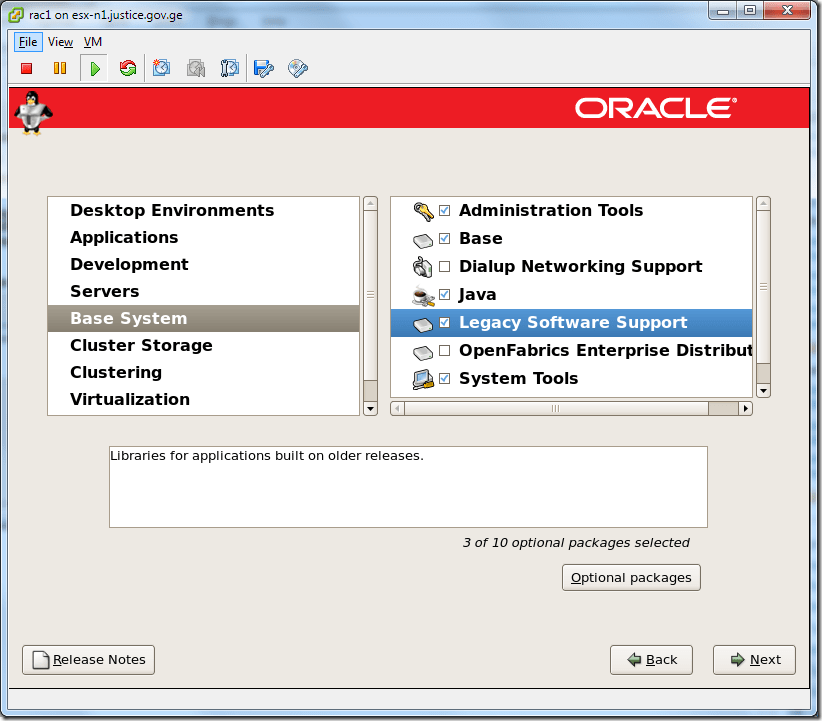Open the Release Notes
Viewport: 822px width, 721px height.
(88, 659)
